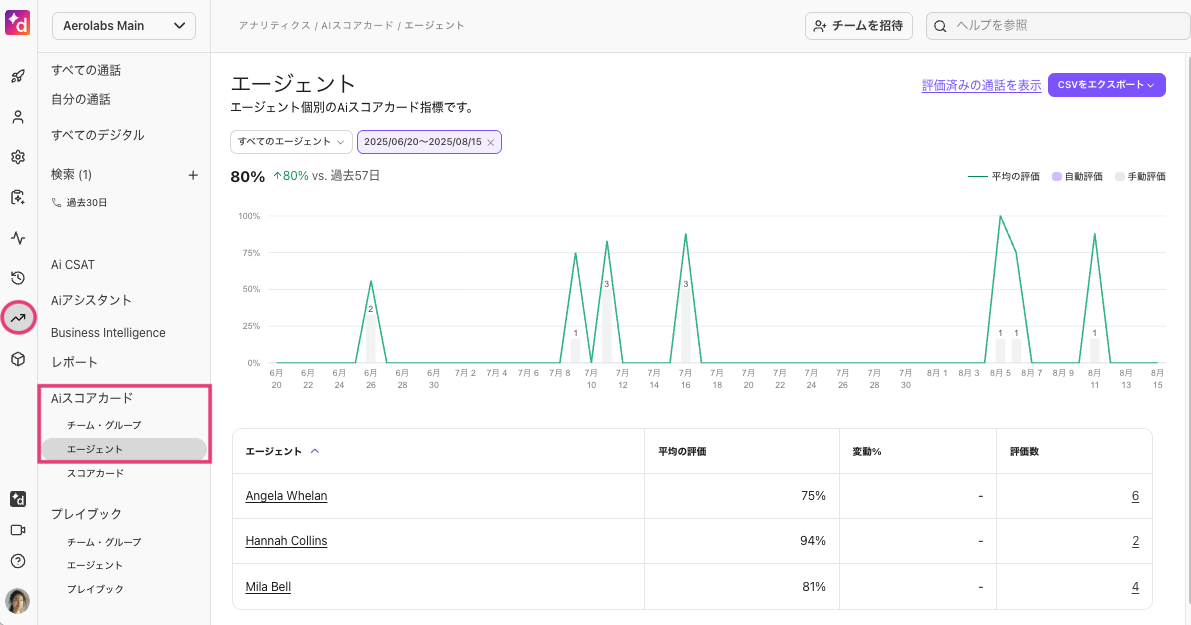Image resolution: width=1191 pixels, height=625 pixels.
Task: Open スコアカード under Aiスコアカード
Action: (x=95, y=473)
